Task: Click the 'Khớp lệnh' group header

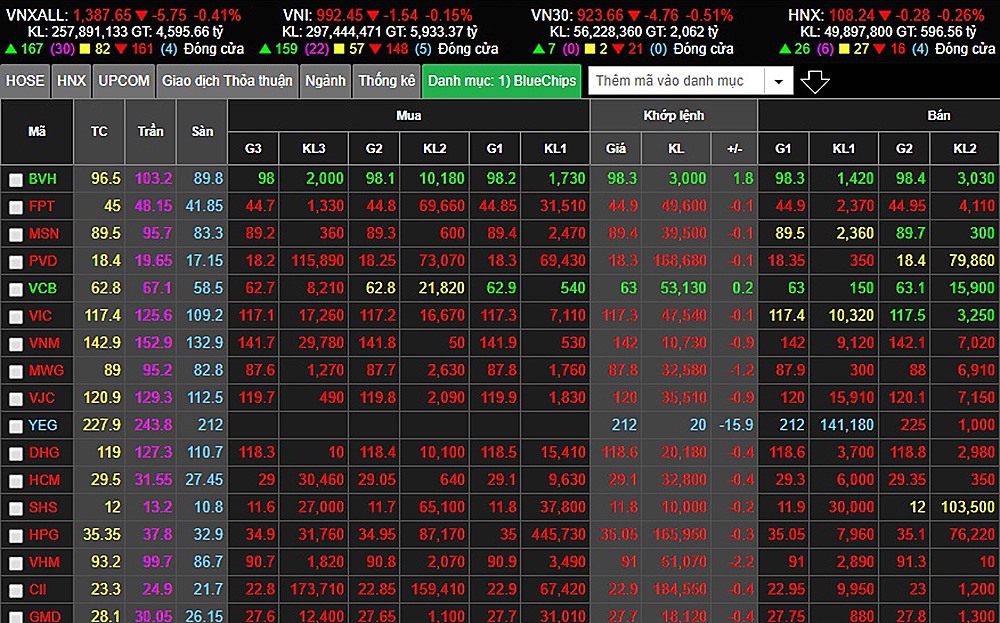Action: click(673, 115)
